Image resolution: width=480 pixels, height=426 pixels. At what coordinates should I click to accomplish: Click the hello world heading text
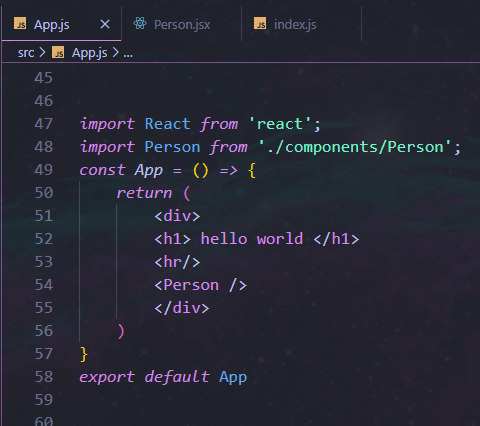[x=252, y=239]
